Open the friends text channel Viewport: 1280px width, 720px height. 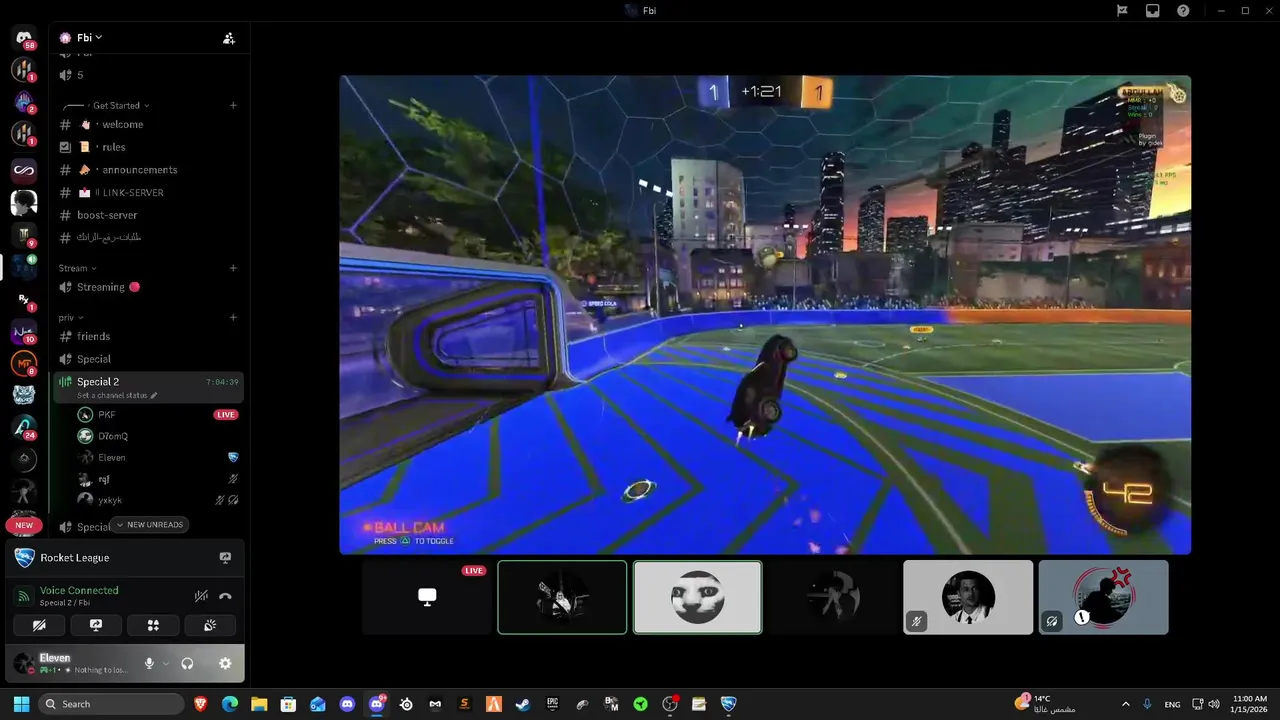(x=148, y=336)
